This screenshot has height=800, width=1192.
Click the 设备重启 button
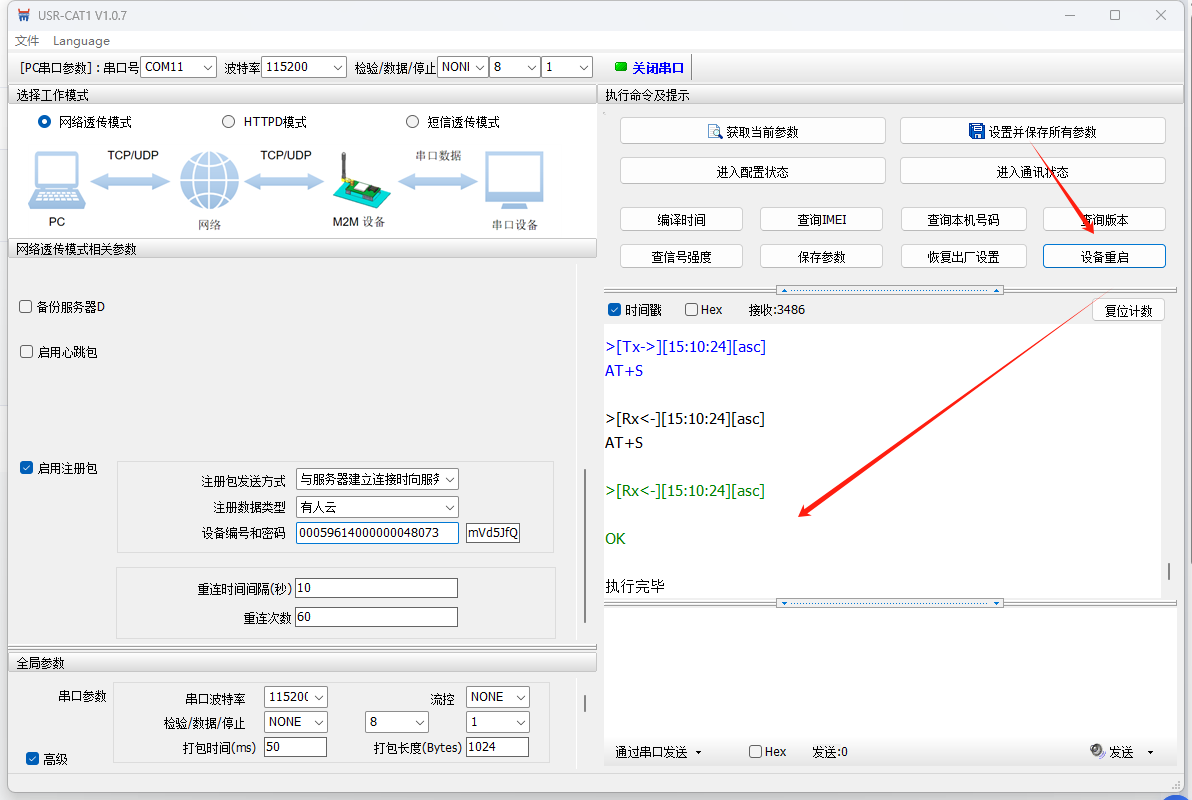point(1104,257)
